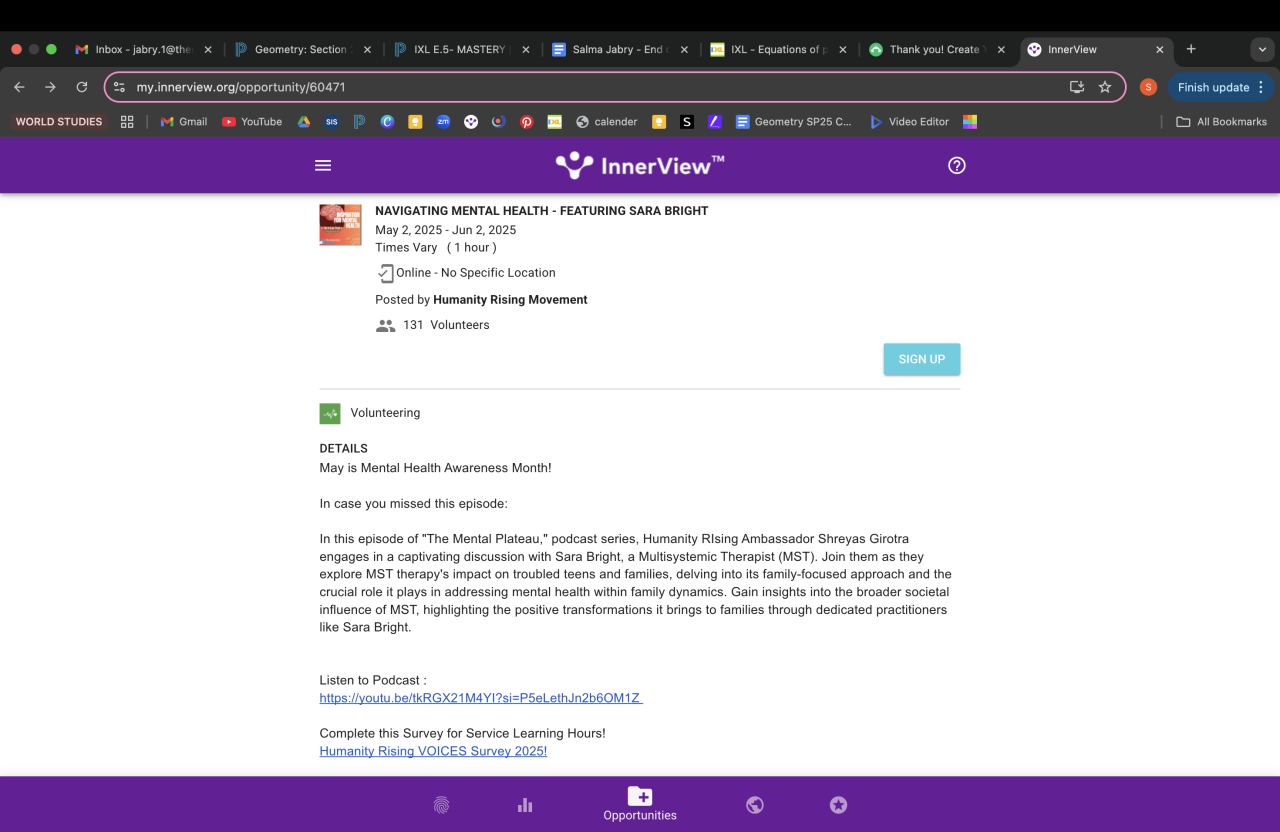Select the Opportunities tab in bottom bar
1280x832 pixels.
pos(640,804)
